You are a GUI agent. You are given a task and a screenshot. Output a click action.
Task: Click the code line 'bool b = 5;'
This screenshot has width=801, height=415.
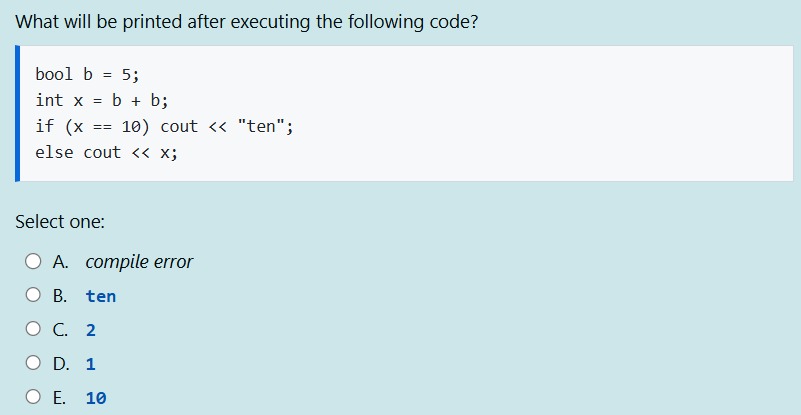click(x=87, y=75)
